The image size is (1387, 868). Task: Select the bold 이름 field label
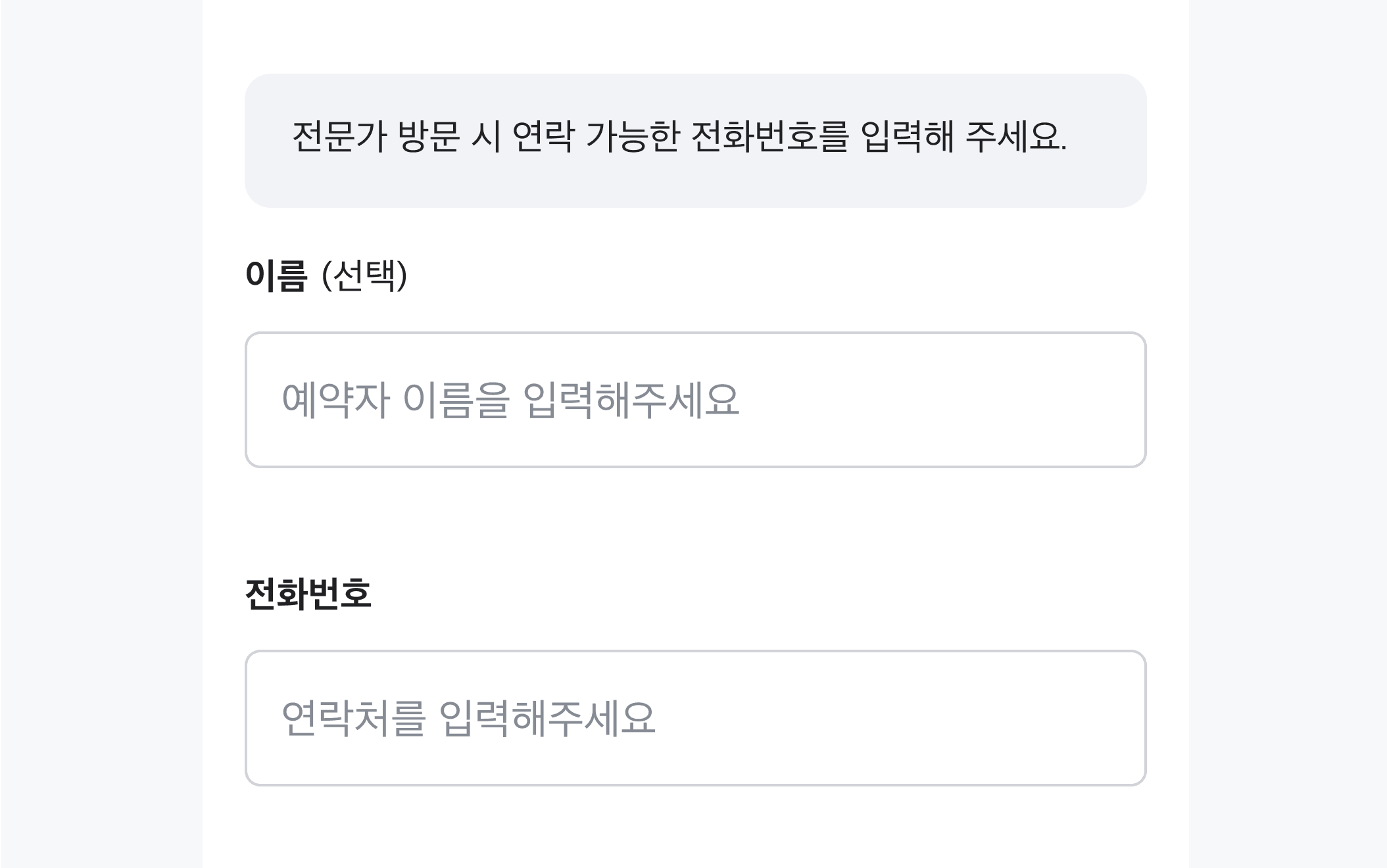(x=276, y=275)
